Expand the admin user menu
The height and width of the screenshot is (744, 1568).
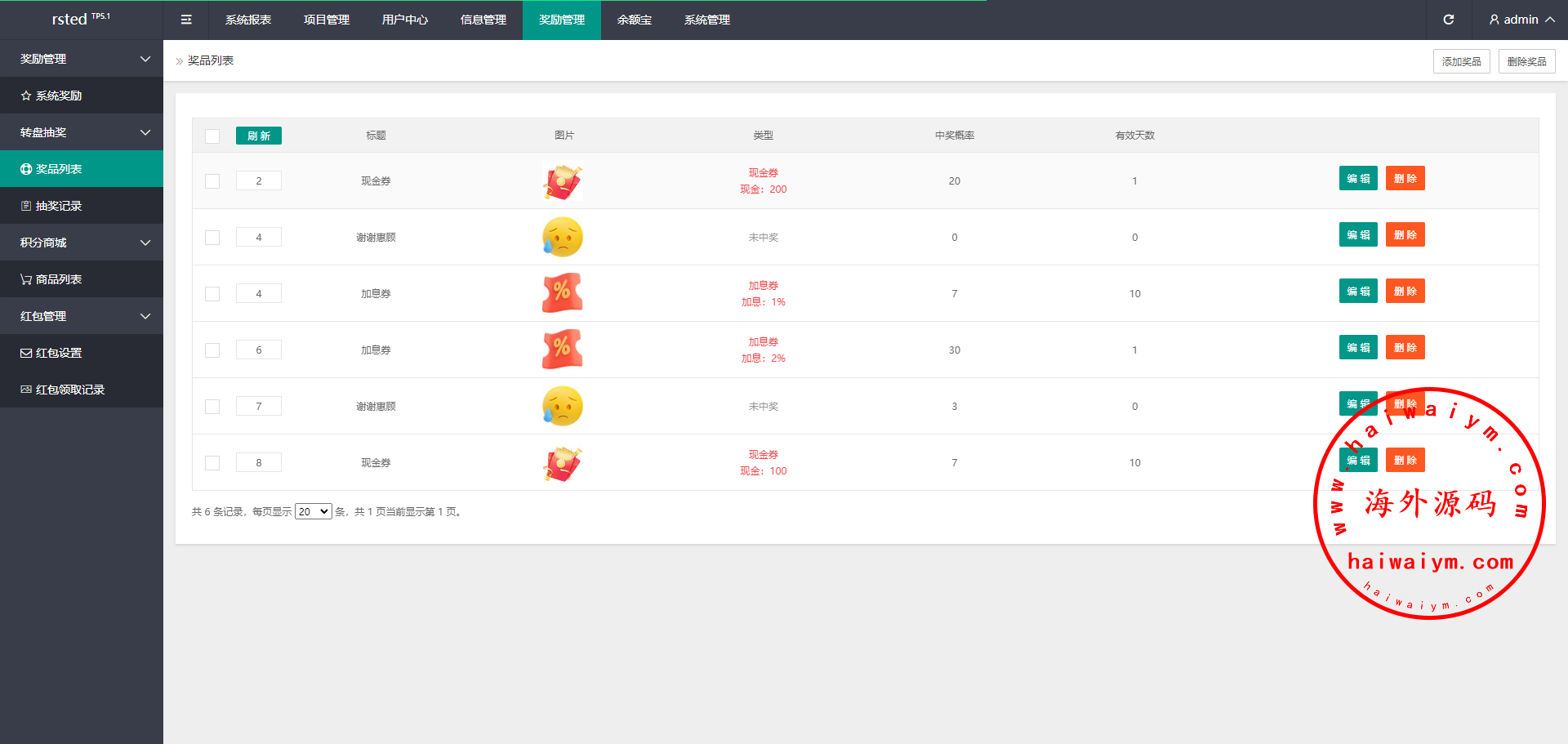tap(1521, 20)
